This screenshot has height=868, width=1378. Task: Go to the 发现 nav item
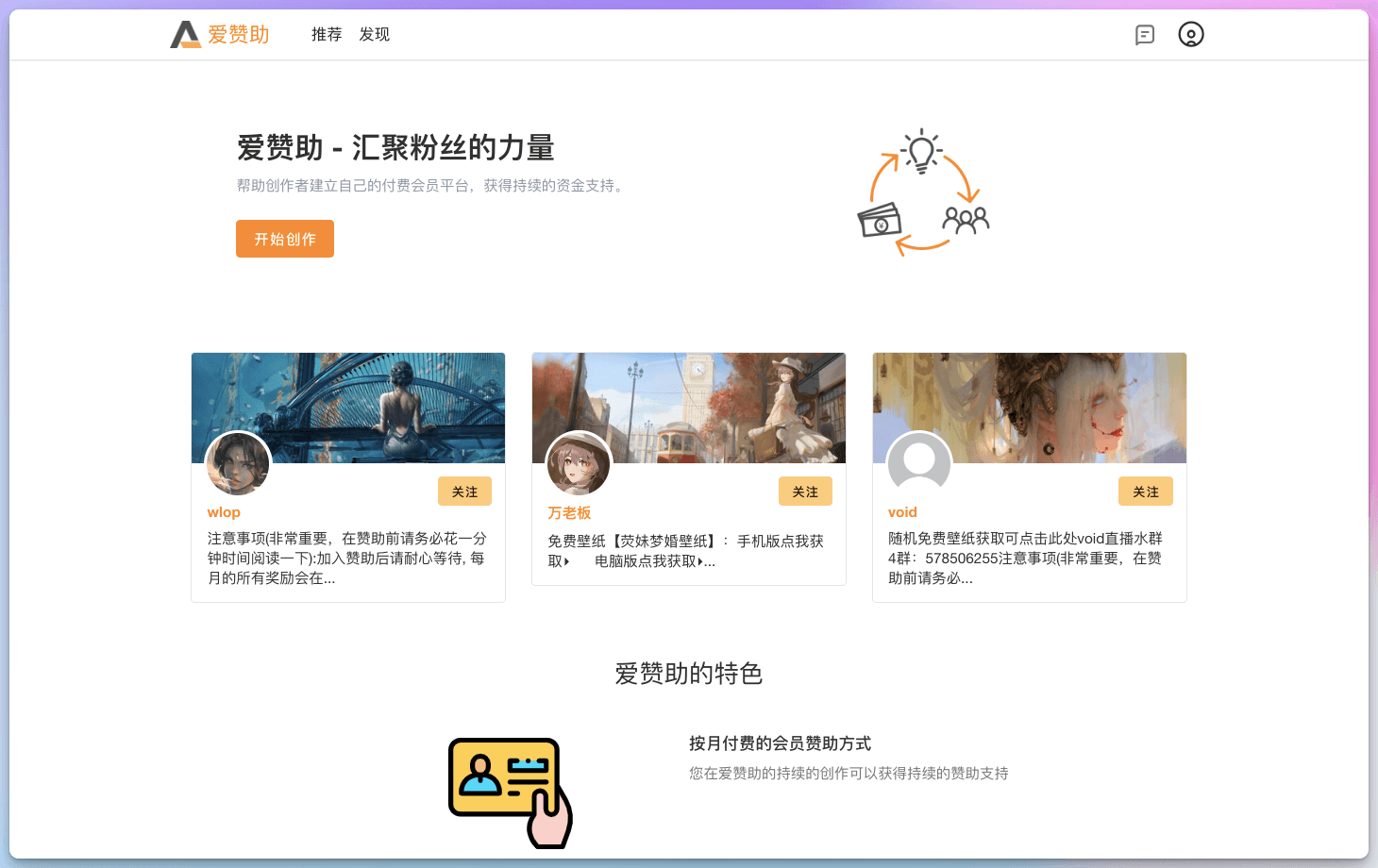pos(374,34)
